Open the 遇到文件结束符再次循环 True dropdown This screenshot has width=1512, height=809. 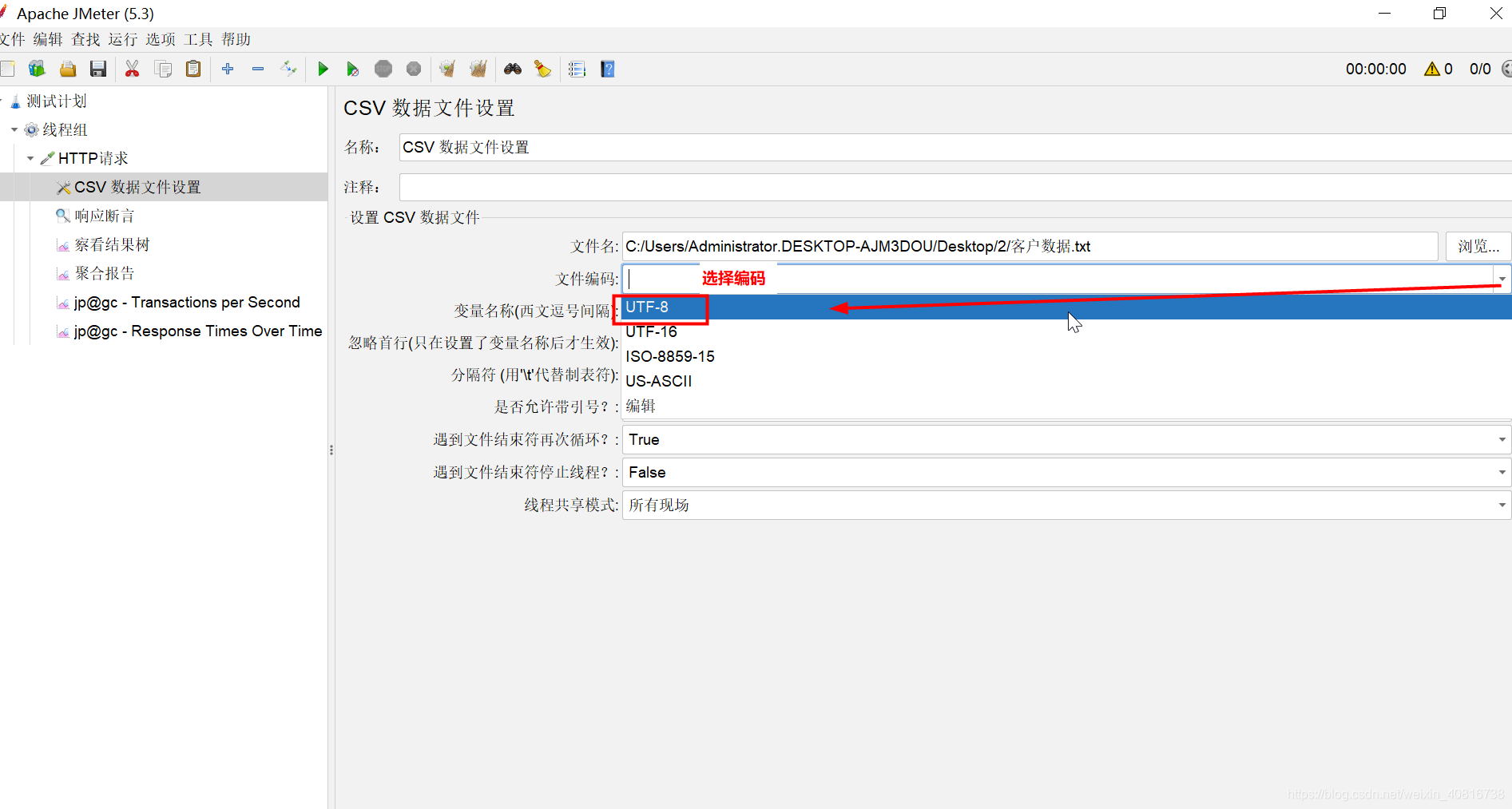pyautogui.click(x=1066, y=440)
